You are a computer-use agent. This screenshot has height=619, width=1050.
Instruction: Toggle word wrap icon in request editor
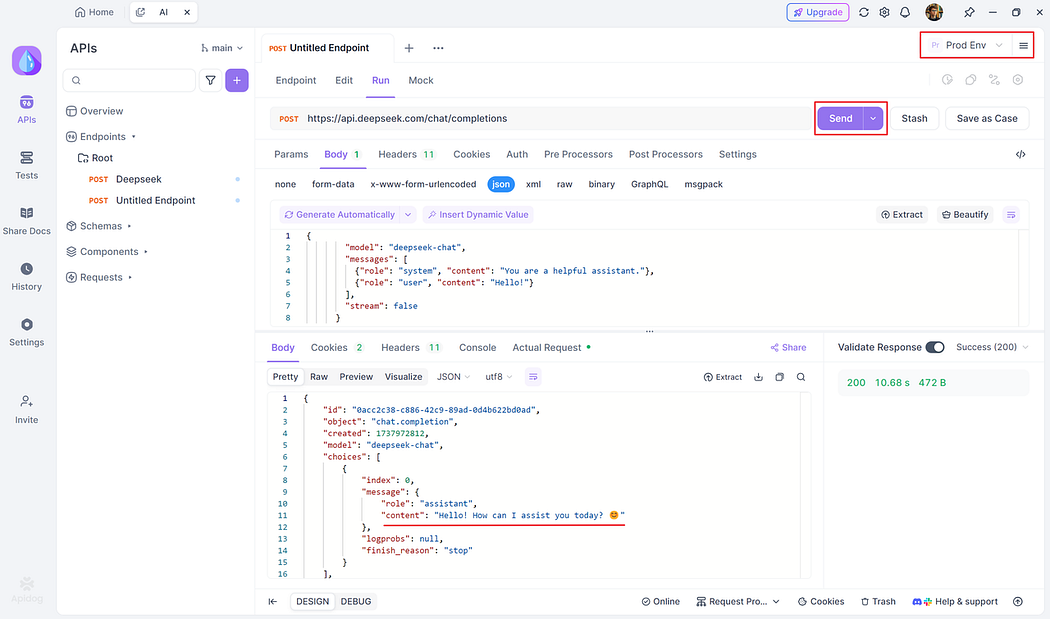[x=1011, y=214]
